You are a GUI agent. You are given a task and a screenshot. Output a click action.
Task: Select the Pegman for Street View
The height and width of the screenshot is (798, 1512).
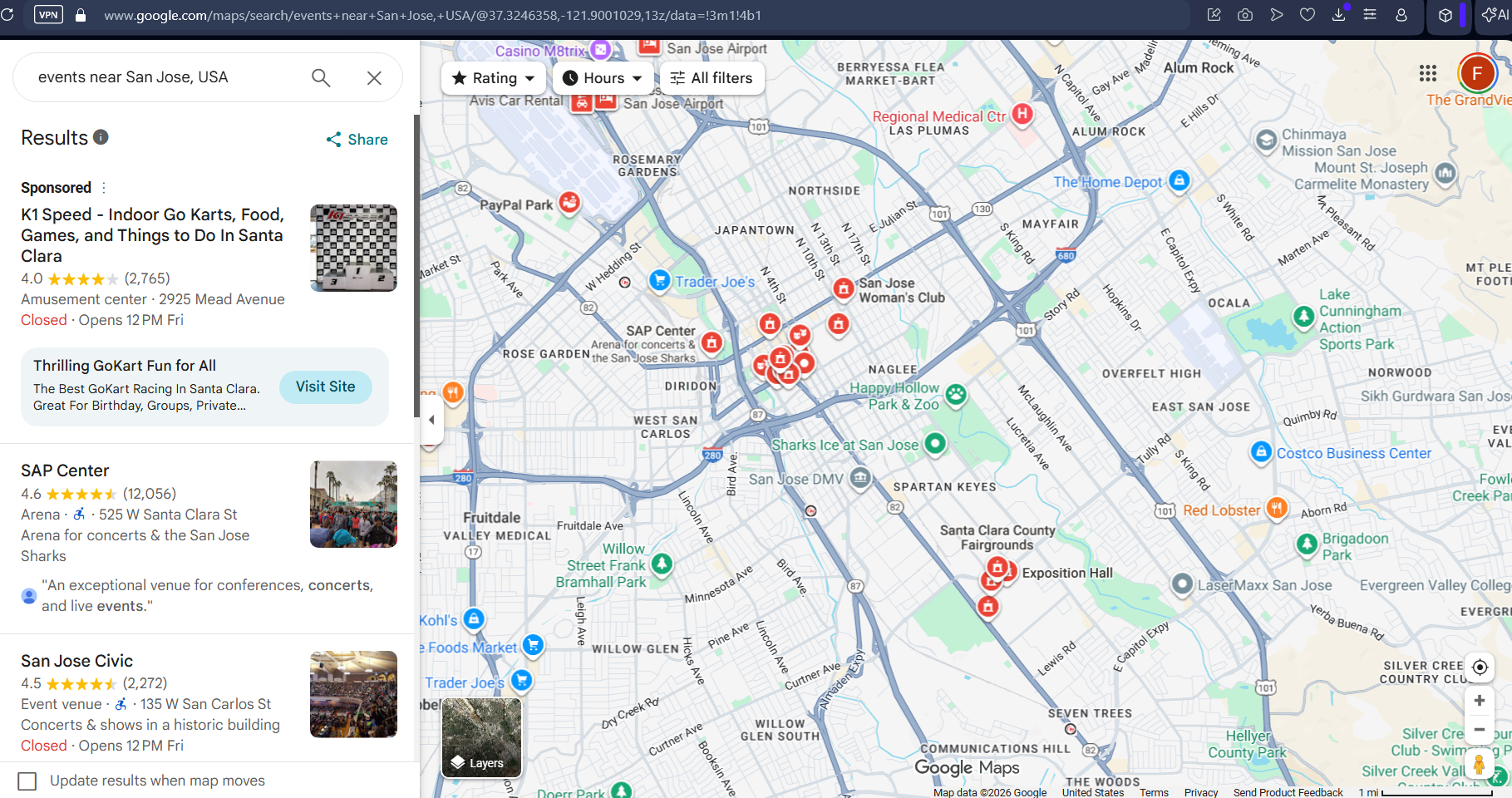coord(1479,764)
